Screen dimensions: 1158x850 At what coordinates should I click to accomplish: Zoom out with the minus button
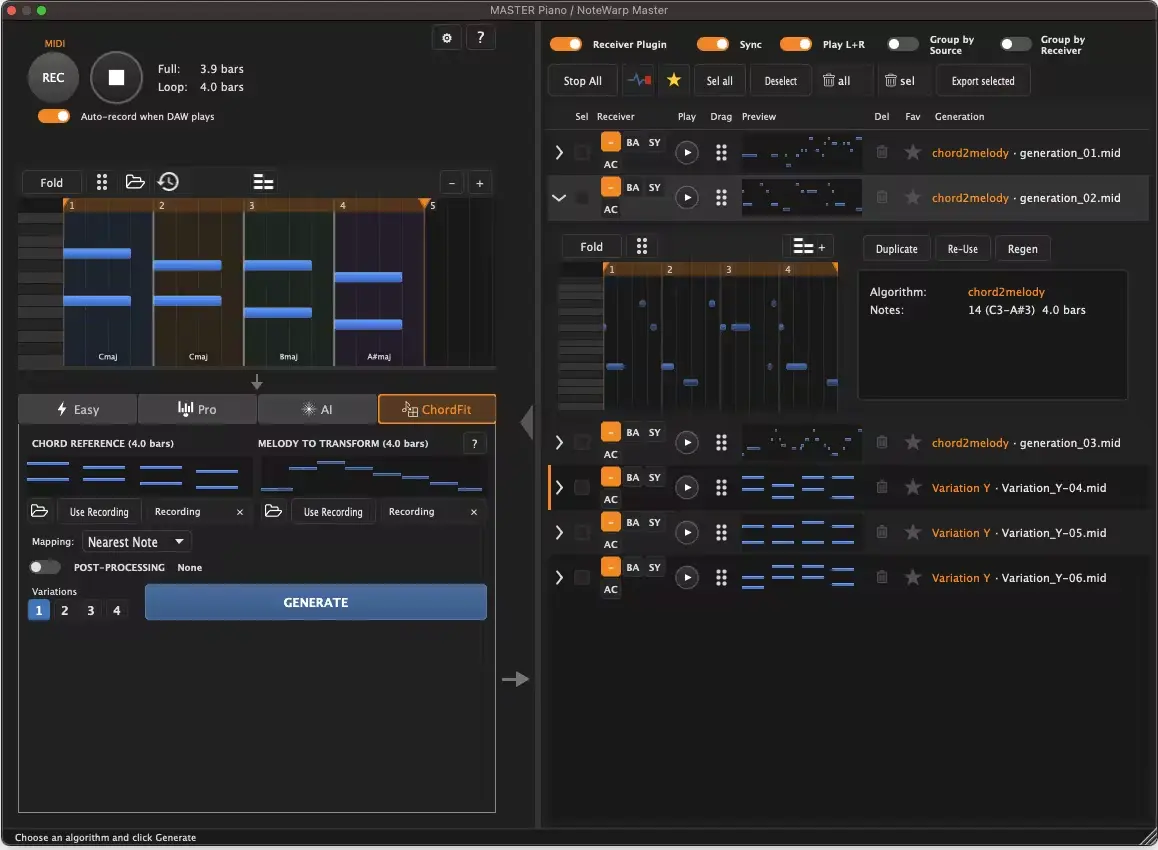coord(452,183)
